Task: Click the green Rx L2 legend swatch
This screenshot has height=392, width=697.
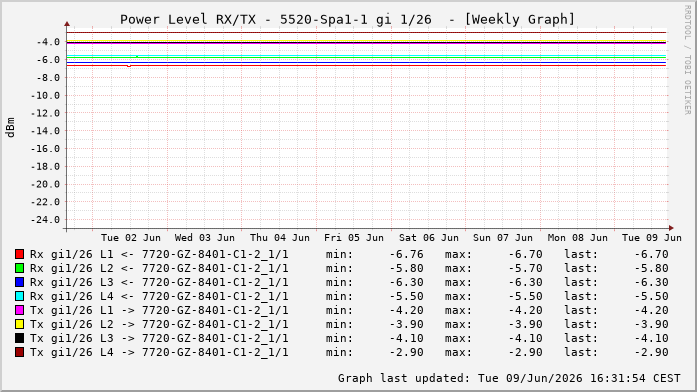Action: 19,268
